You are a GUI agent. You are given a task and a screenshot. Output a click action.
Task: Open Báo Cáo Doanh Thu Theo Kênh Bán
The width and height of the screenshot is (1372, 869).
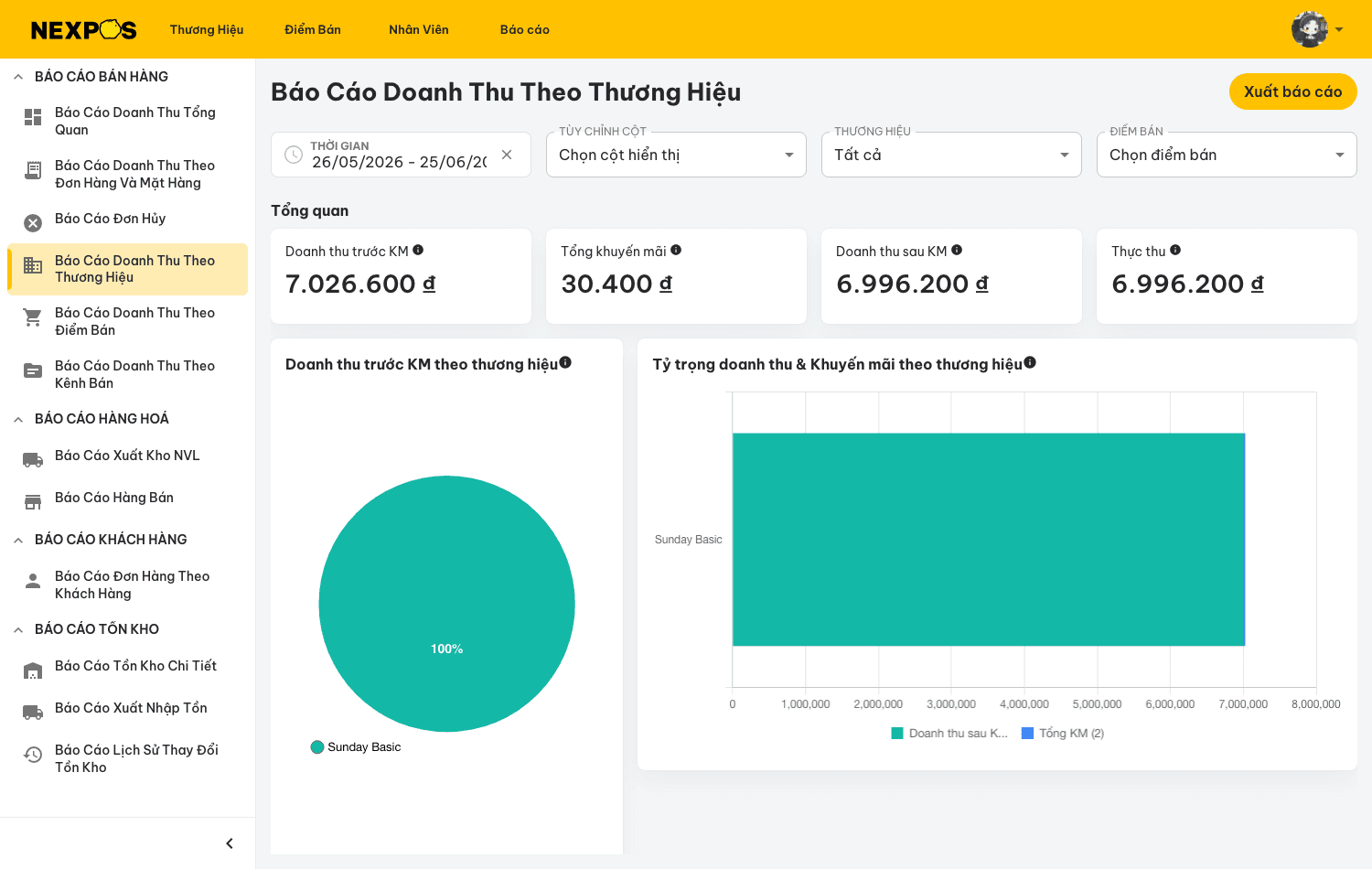pos(127,374)
